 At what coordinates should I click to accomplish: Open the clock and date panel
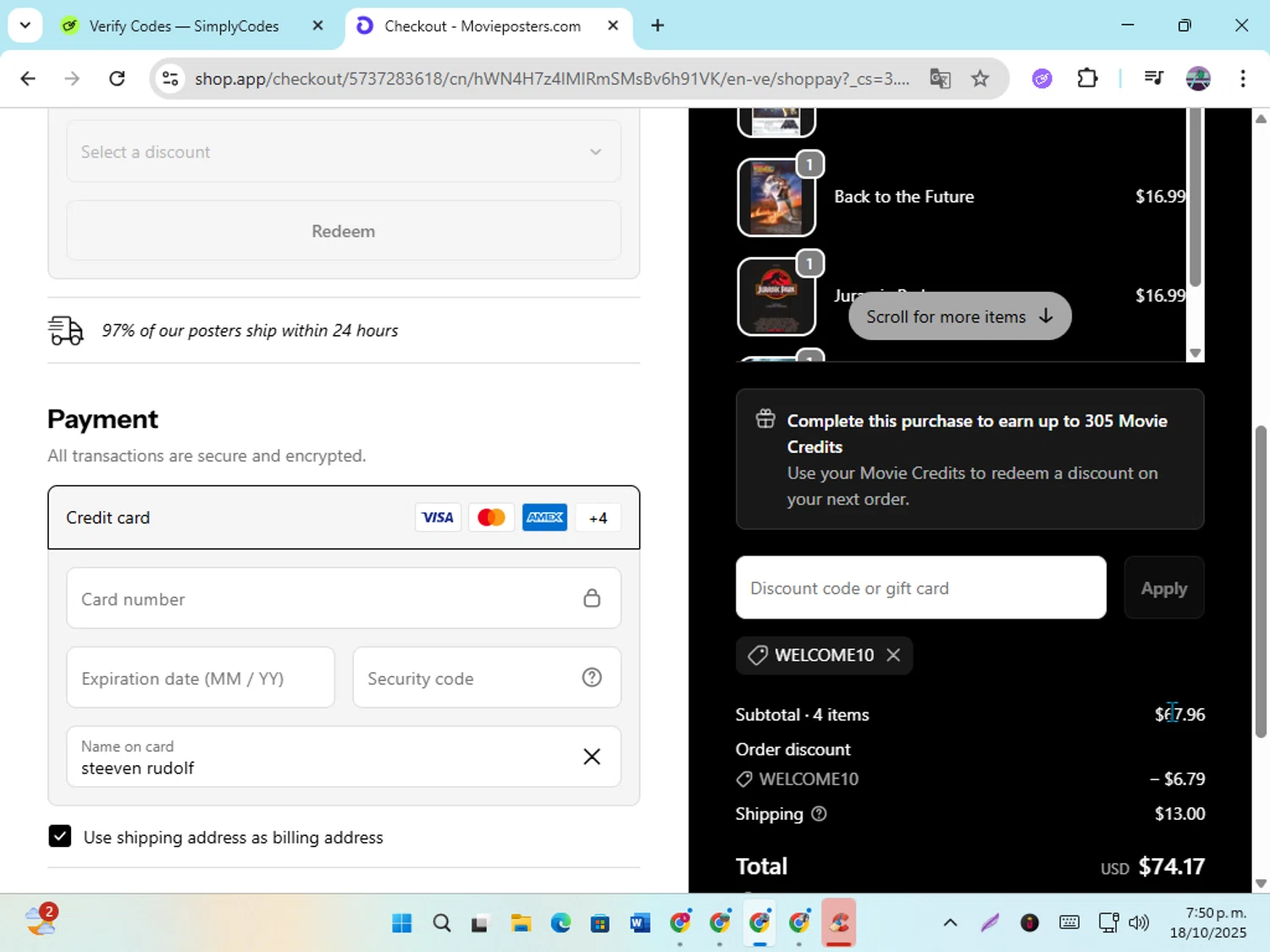[x=1208, y=922]
